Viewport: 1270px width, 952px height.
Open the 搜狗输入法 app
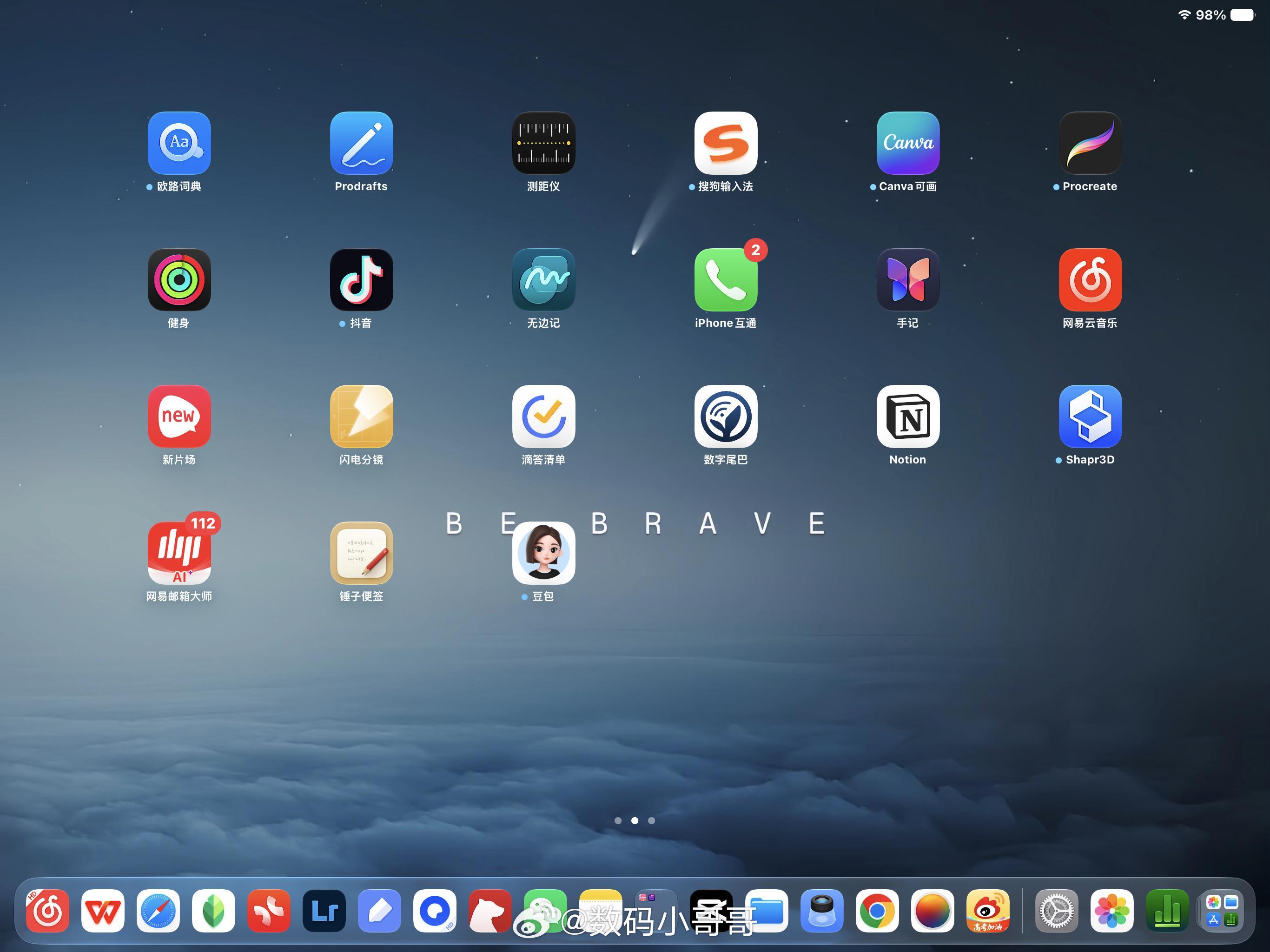(x=726, y=143)
